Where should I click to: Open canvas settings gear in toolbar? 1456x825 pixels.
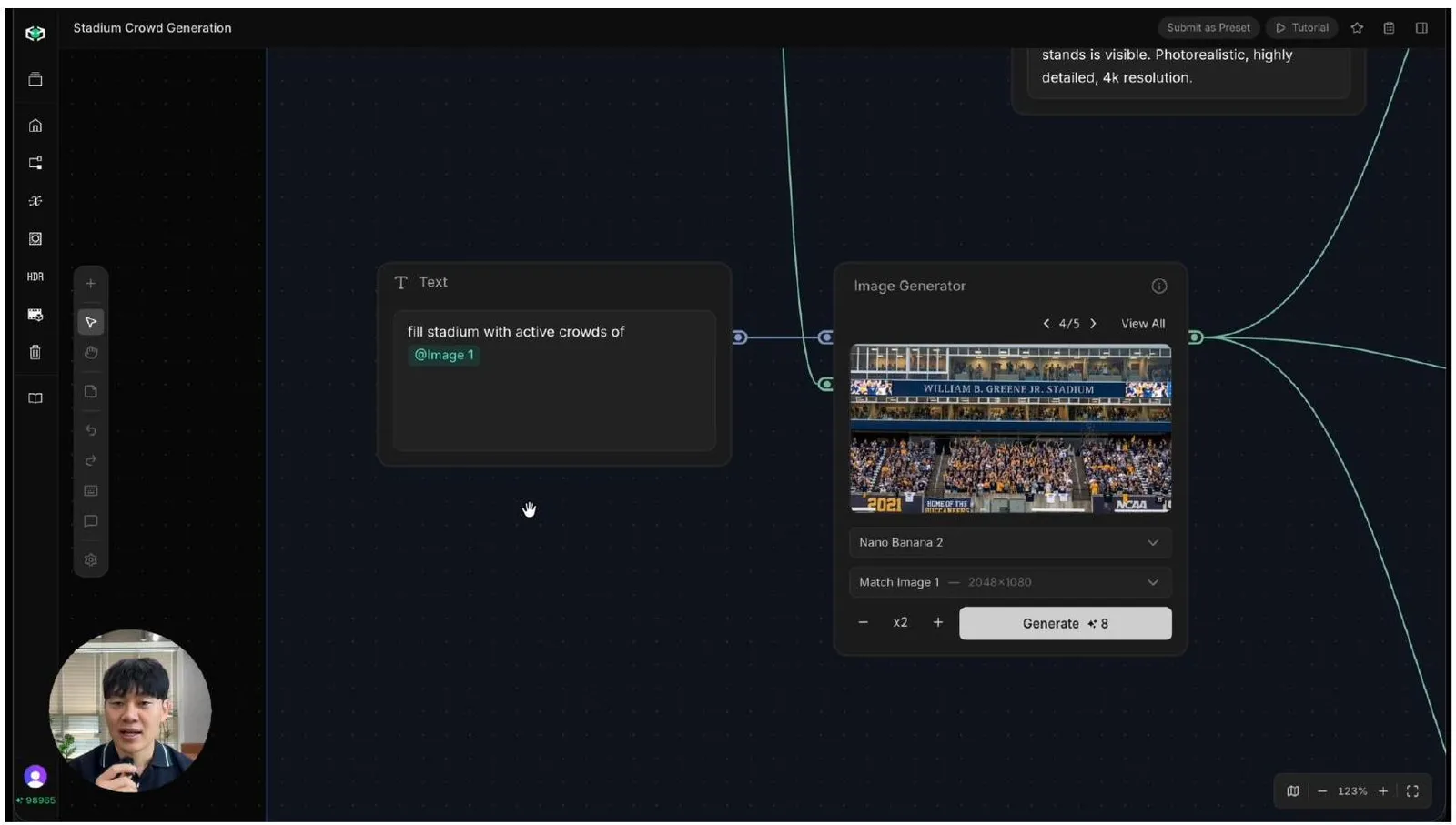91,560
